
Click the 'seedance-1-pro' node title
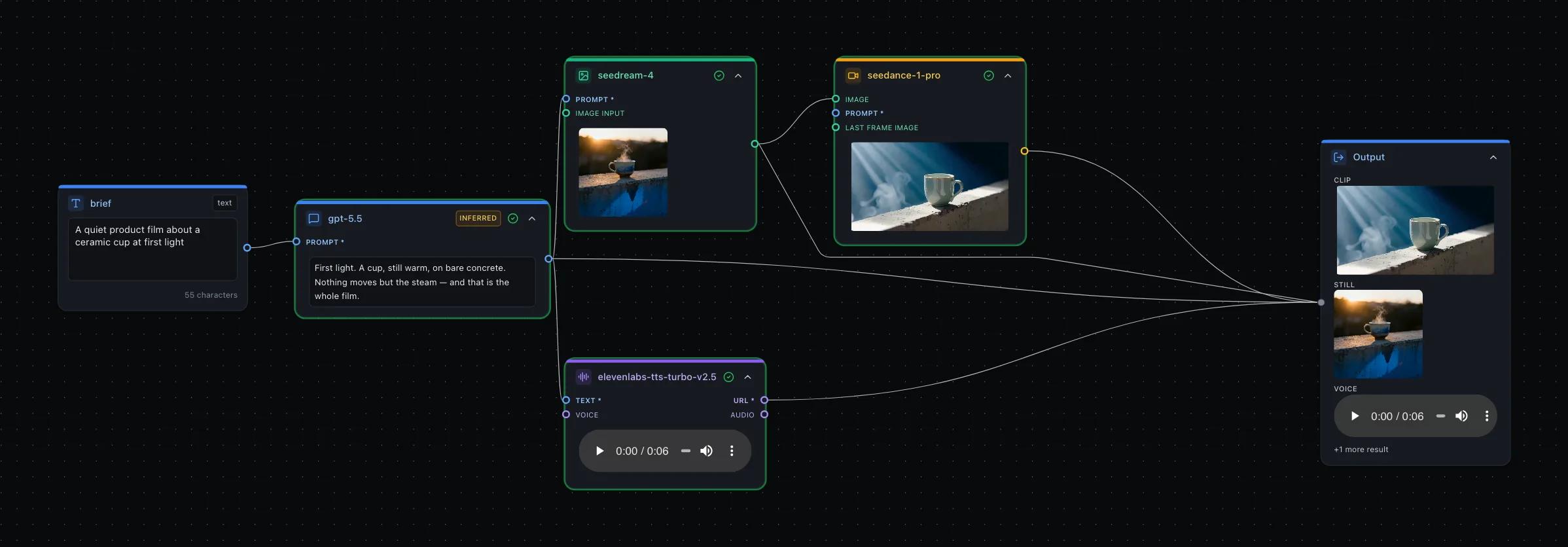pyautogui.click(x=904, y=75)
